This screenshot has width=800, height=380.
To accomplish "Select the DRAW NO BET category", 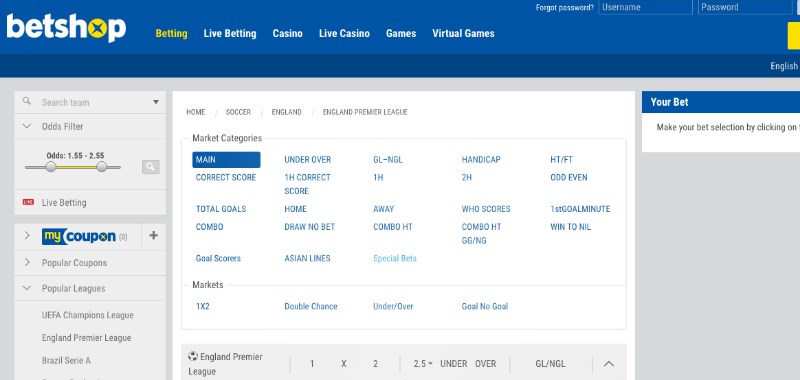I will tap(310, 227).
